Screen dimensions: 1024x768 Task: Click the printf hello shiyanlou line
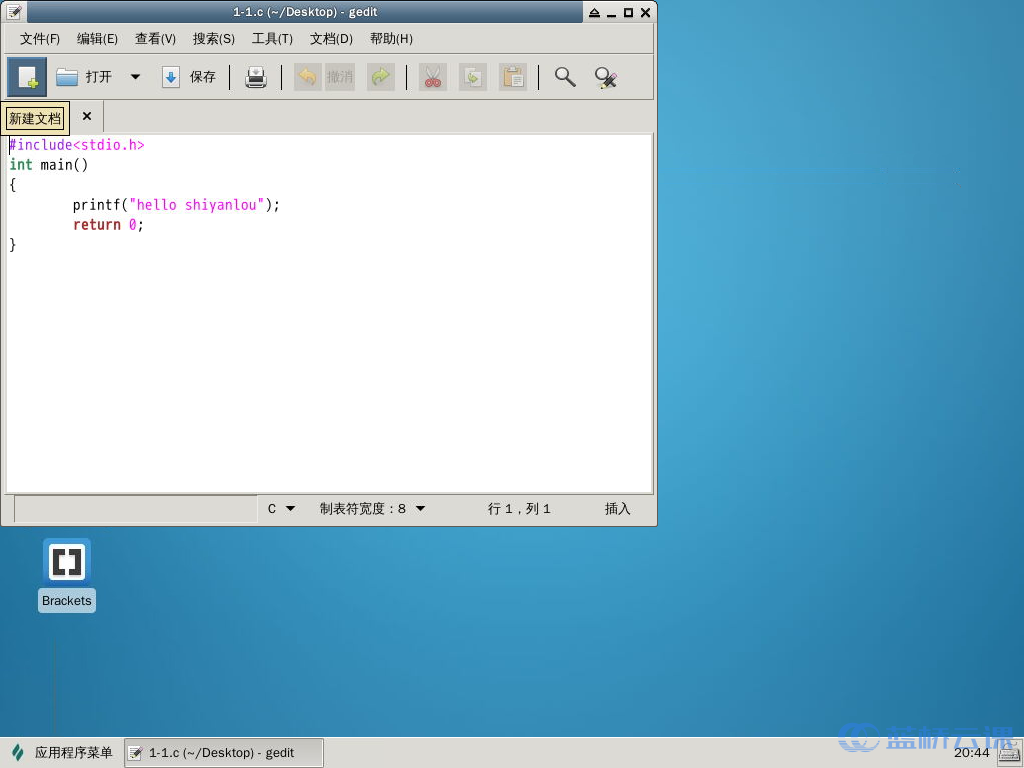176,205
